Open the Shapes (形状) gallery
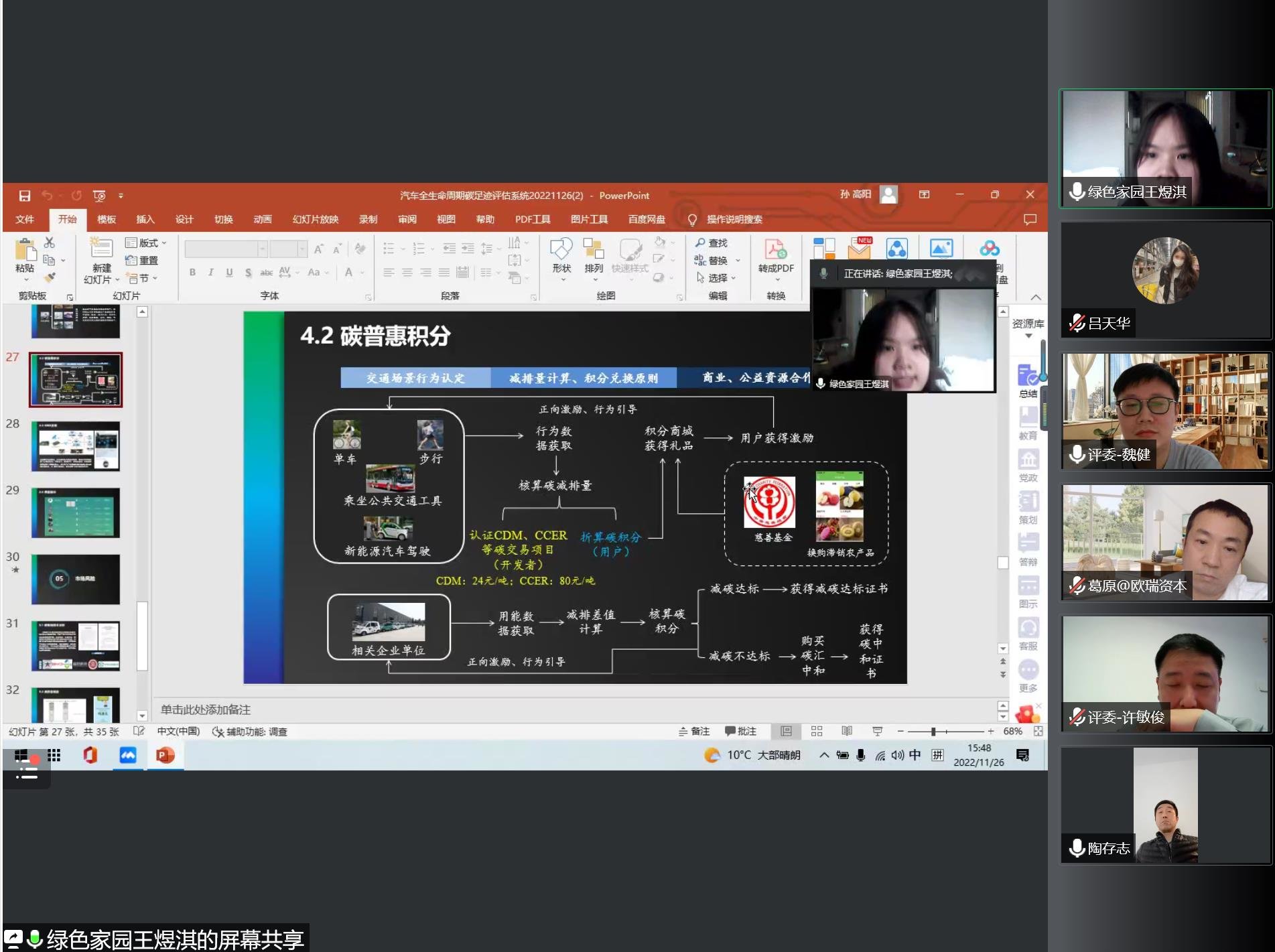Viewport: 1275px width, 952px height. pyautogui.click(x=561, y=259)
